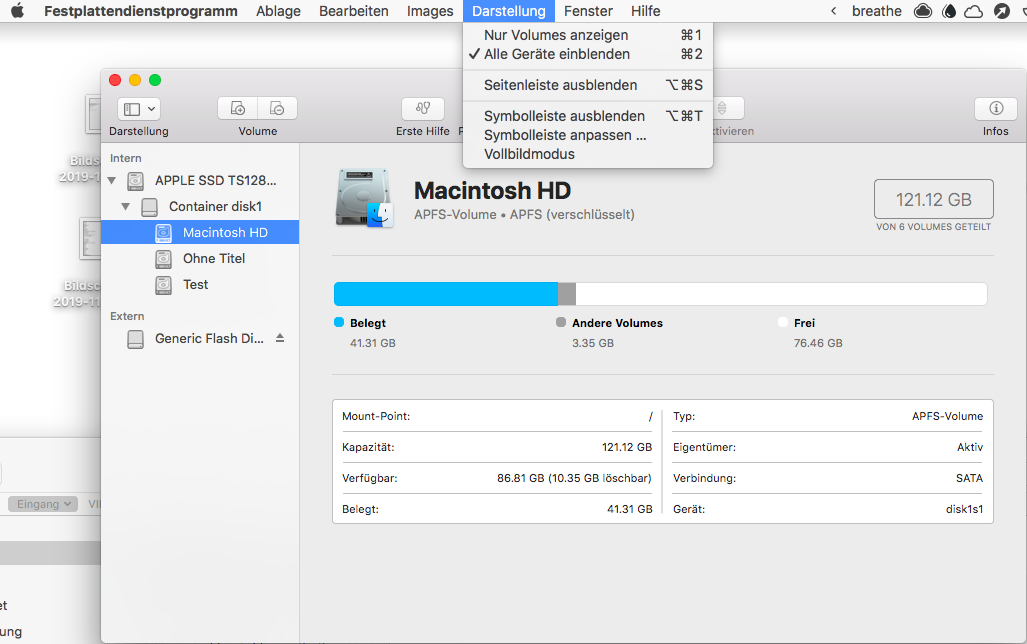Open the Fenster menu
Image resolution: width=1027 pixels, height=644 pixels.
(x=588, y=11)
